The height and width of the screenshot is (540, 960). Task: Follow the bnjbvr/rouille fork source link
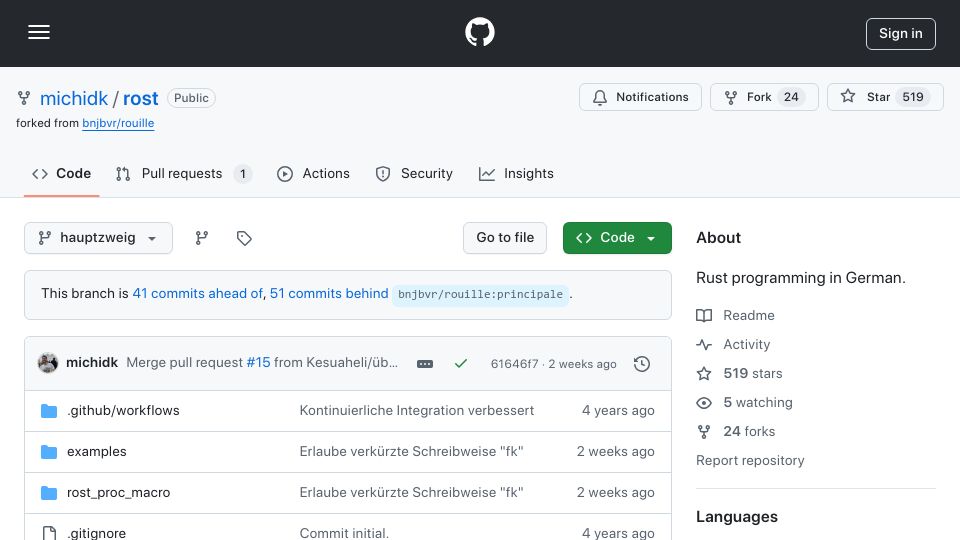(x=118, y=123)
